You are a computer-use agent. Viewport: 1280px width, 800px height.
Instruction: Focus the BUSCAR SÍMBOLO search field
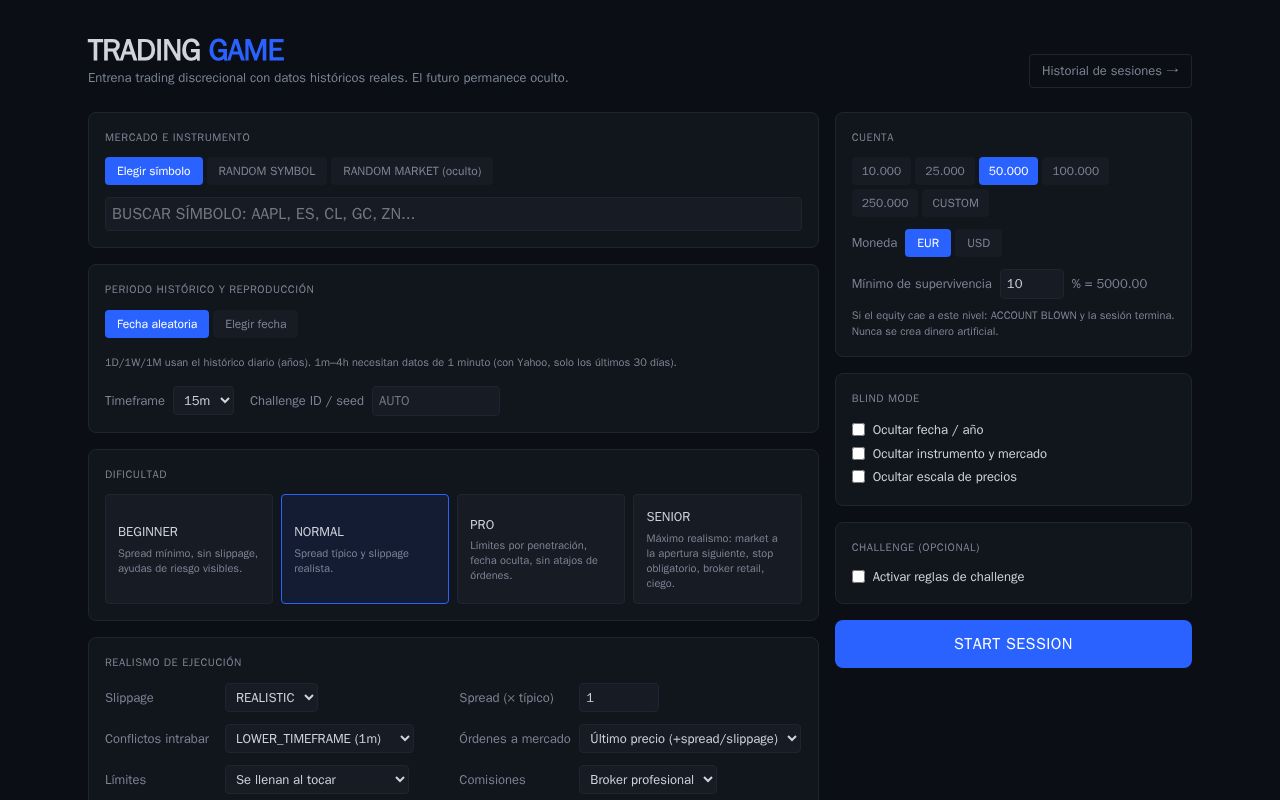click(x=453, y=214)
